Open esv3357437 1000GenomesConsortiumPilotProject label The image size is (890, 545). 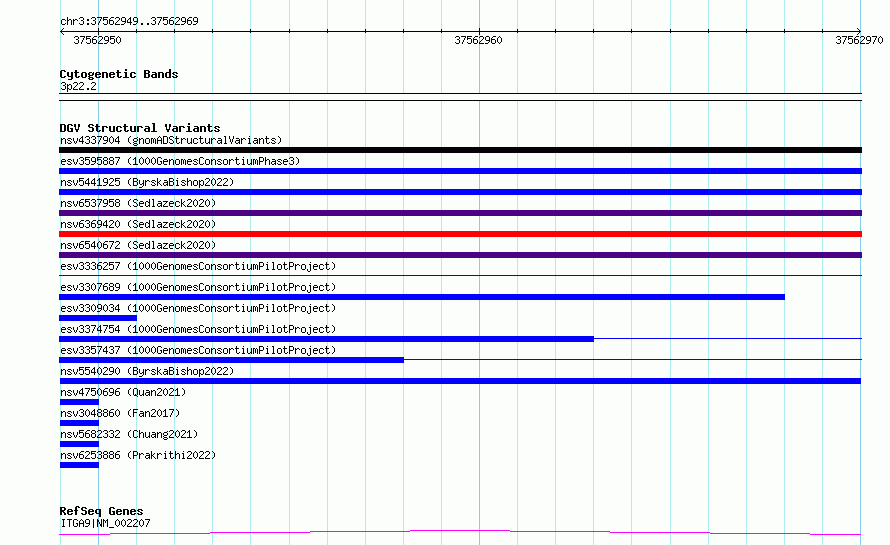pos(198,350)
